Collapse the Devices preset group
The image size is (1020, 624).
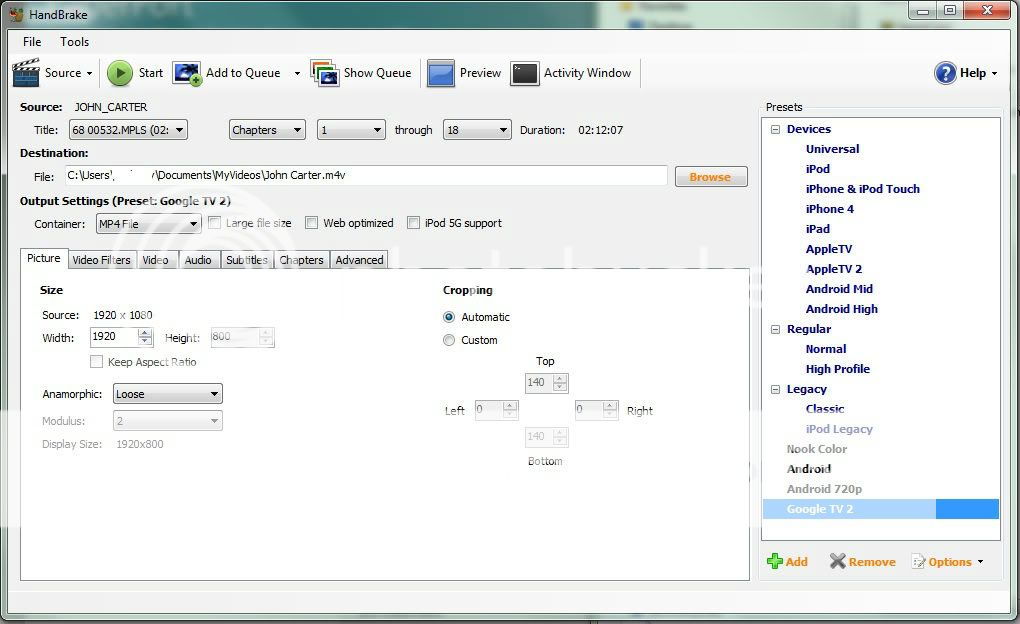[777, 128]
